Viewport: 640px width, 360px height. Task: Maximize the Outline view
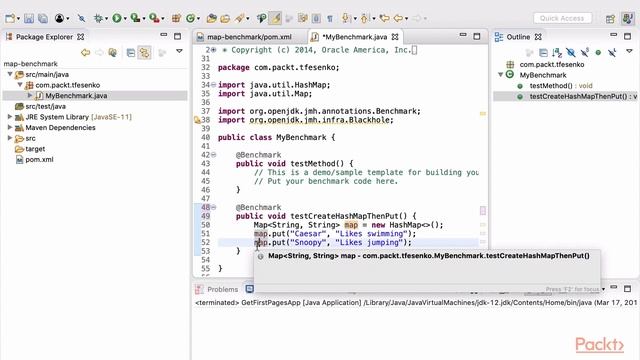click(x=627, y=36)
